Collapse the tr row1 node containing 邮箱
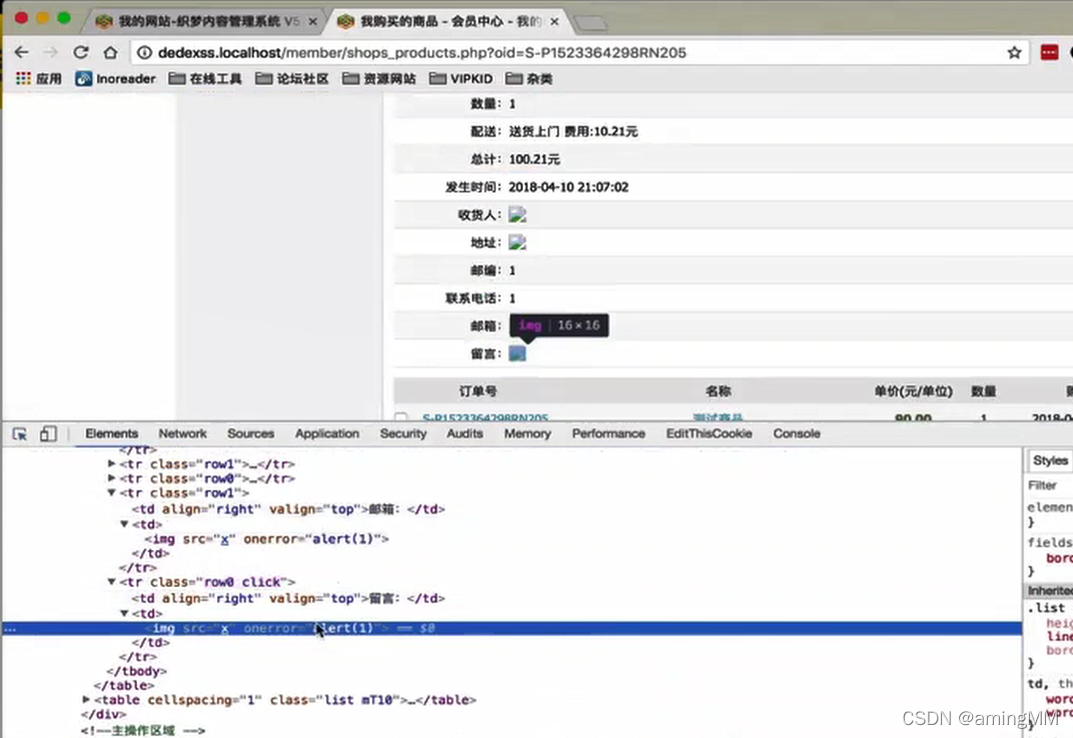The width and height of the screenshot is (1073, 738). [112, 493]
